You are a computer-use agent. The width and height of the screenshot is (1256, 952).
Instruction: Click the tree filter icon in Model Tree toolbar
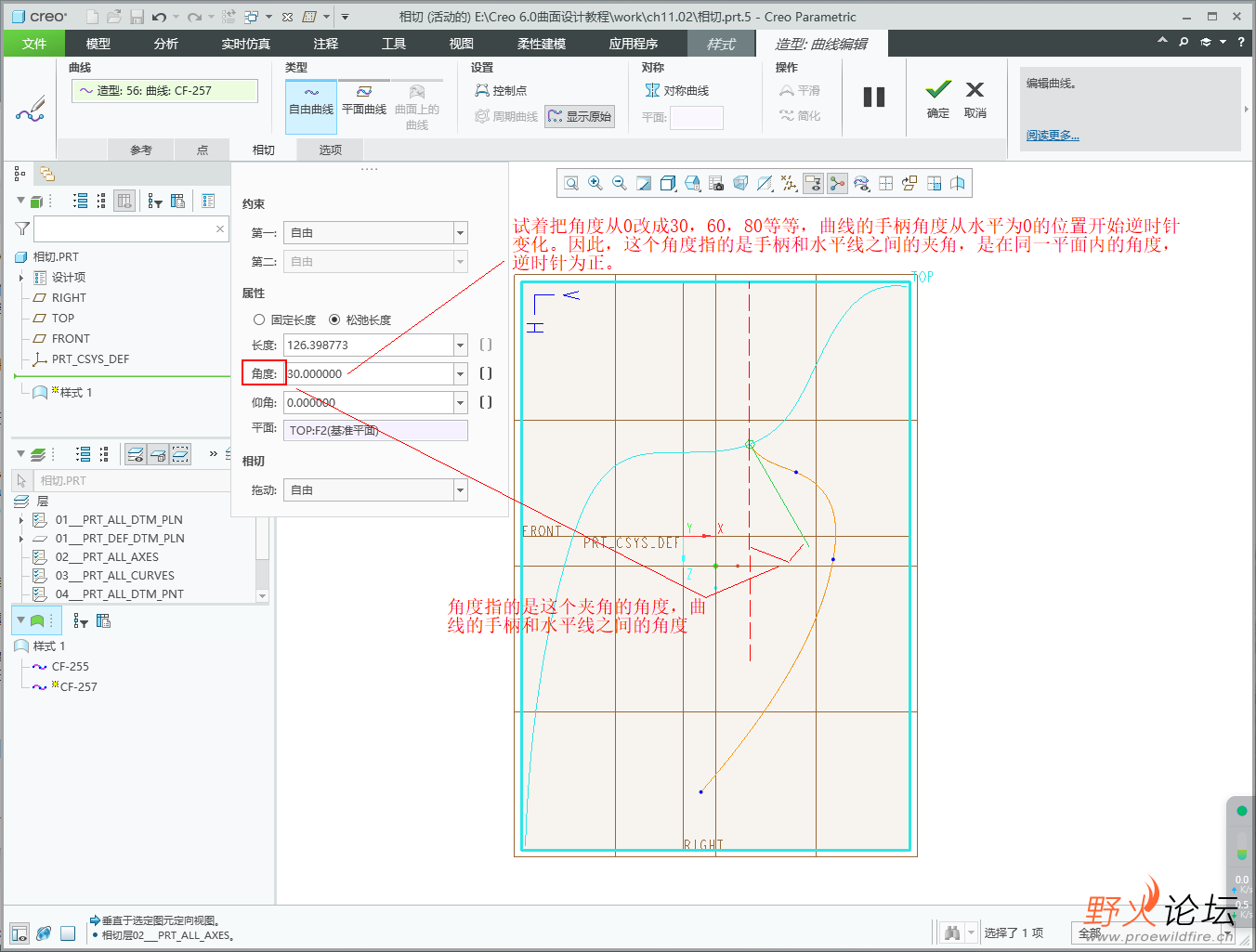pyautogui.click(x=154, y=201)
